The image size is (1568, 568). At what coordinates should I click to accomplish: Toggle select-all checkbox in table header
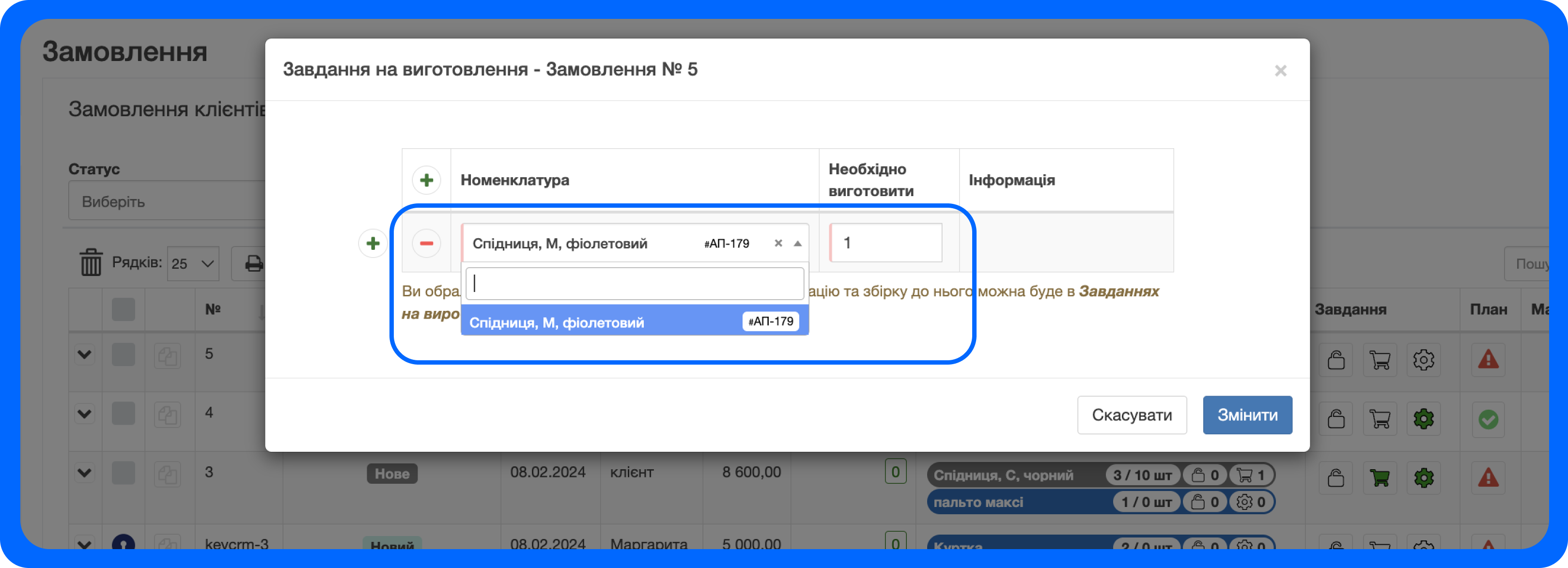[124, 309]
